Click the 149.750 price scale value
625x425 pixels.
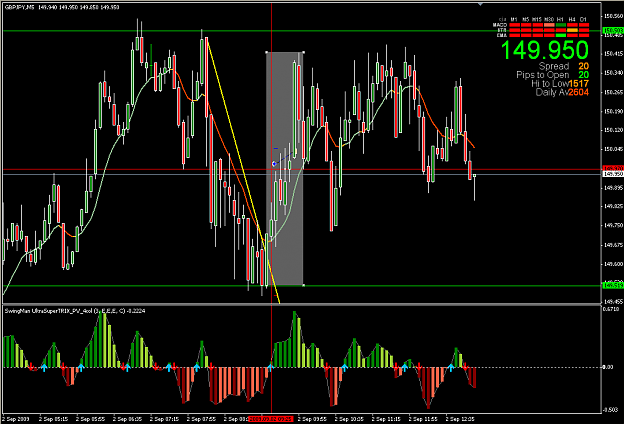click(x=614, y=225)
